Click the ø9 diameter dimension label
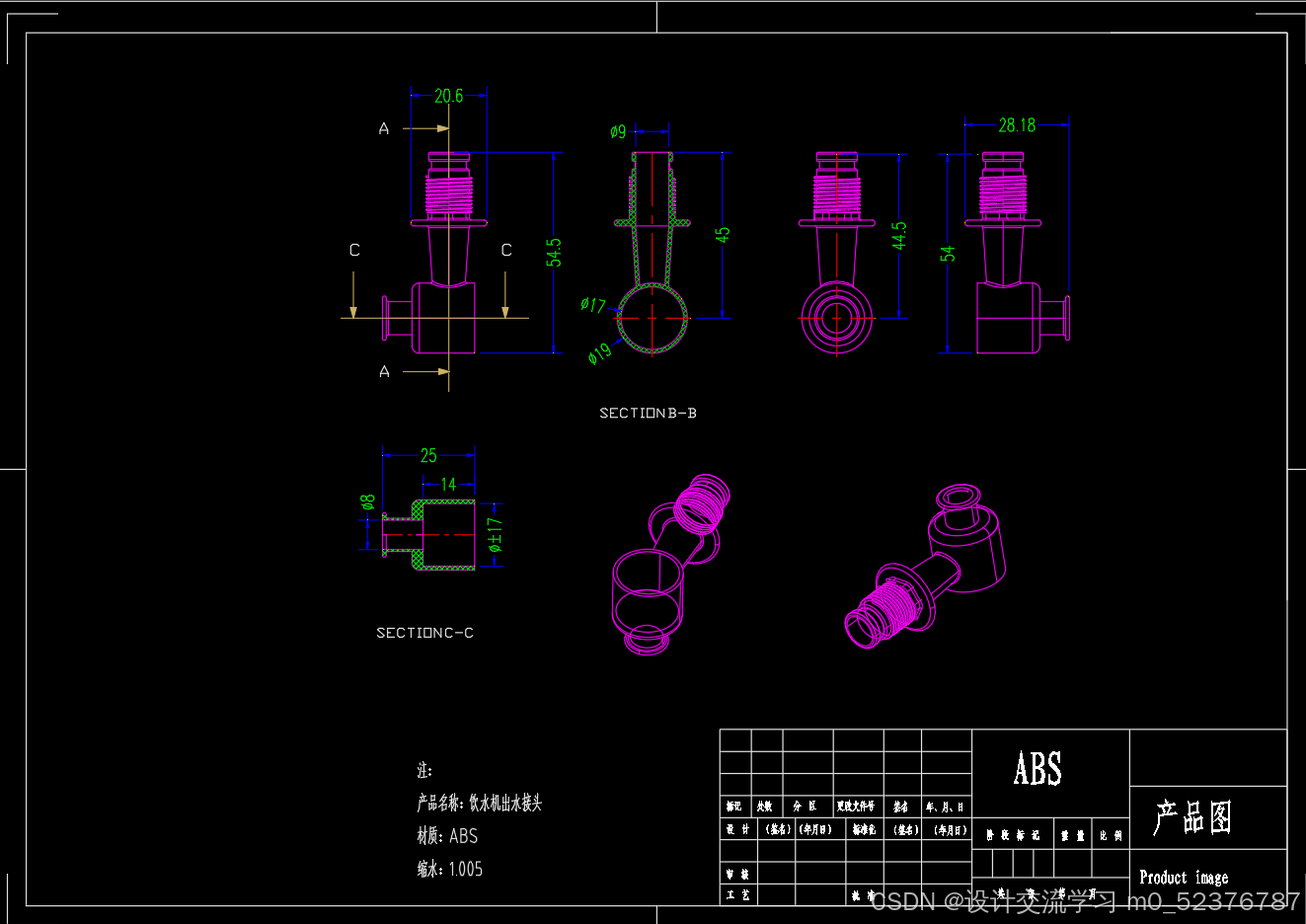The image size is (1306, 924). coord(618,131)
